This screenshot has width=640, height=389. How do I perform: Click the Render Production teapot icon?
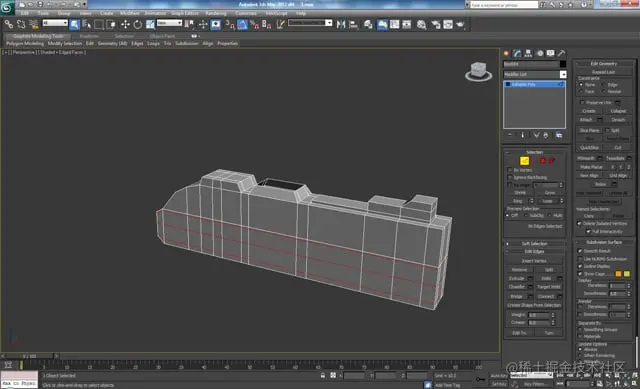point(460,24)
